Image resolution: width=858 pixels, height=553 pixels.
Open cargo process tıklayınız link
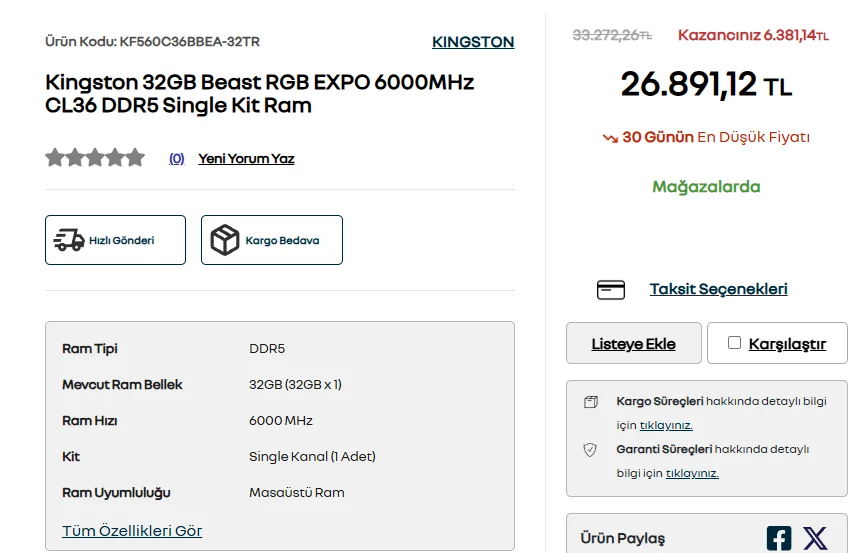point(666,426)
